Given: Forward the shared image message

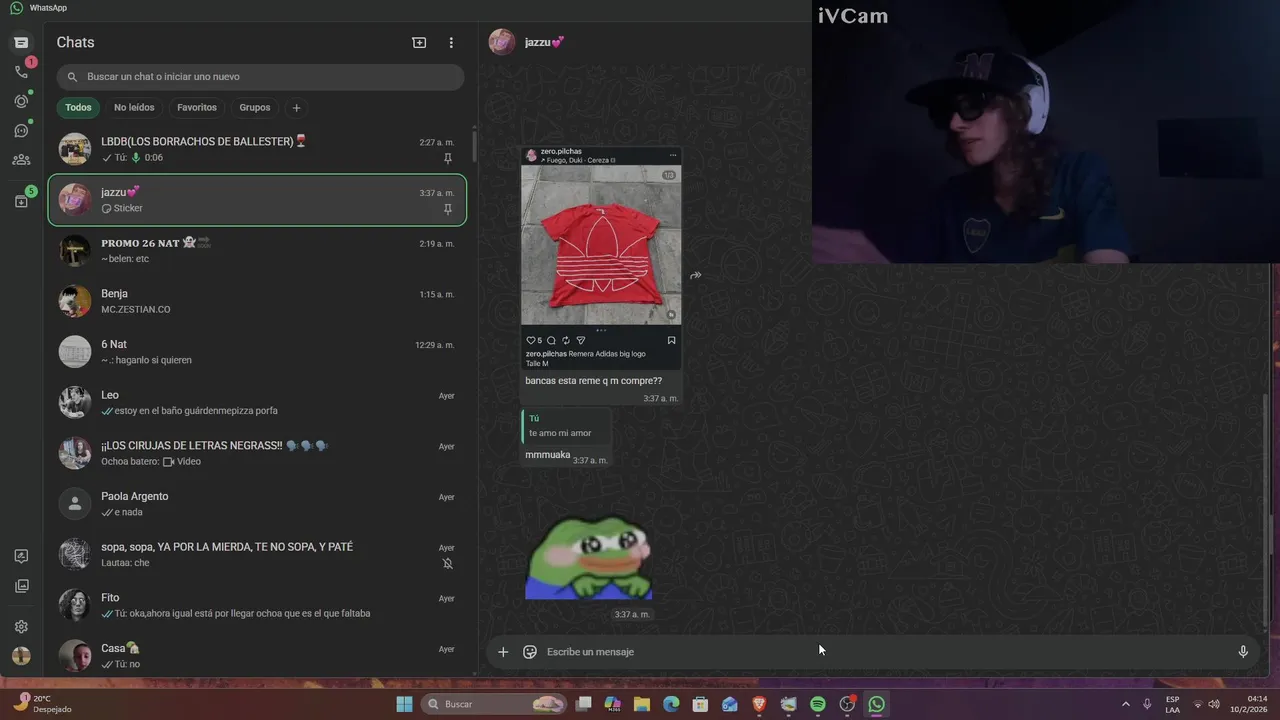Looking at the screenshot, I should (x=696, y=276).
